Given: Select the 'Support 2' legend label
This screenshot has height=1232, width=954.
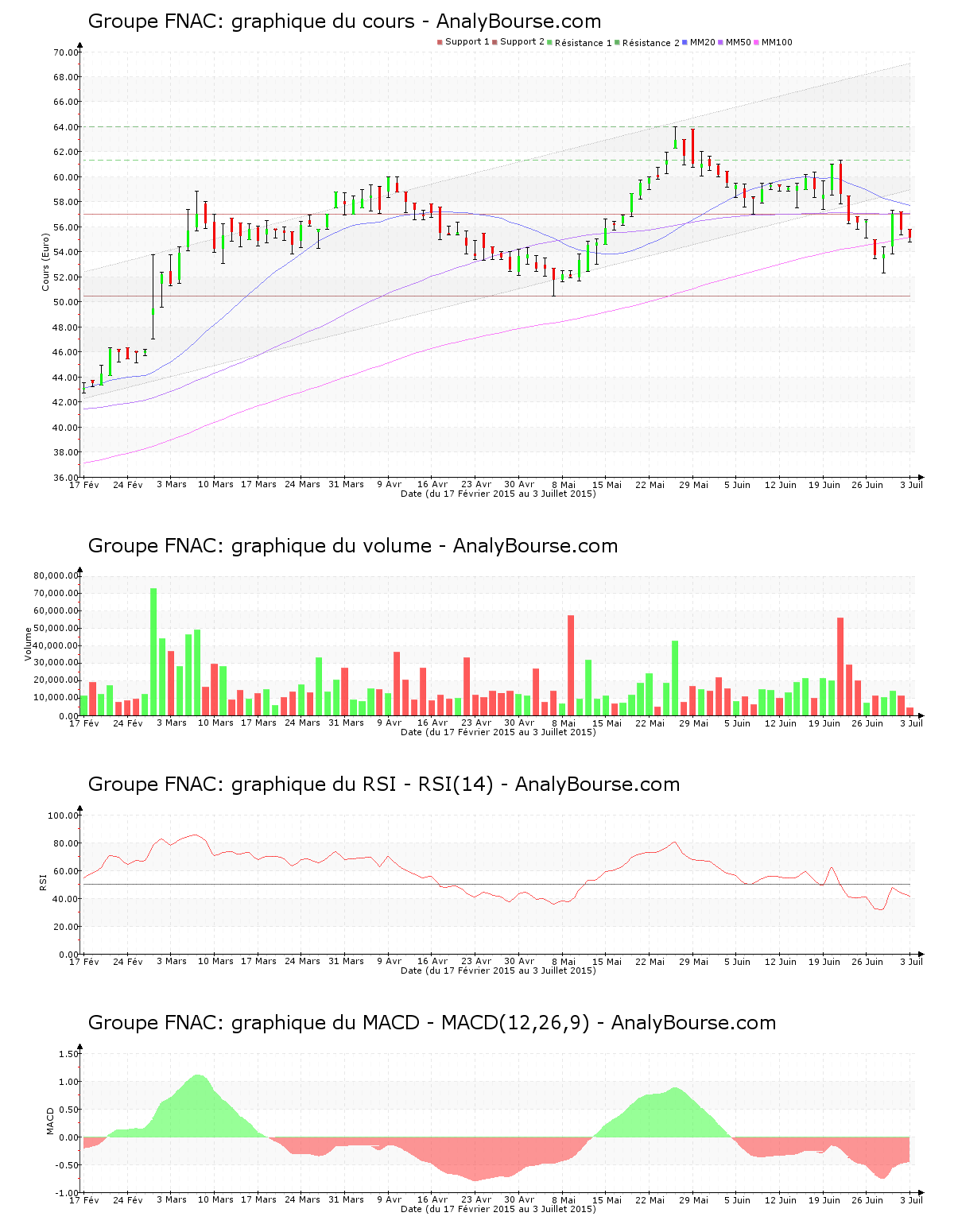Looking at the screenshot, I should point(522,42).
